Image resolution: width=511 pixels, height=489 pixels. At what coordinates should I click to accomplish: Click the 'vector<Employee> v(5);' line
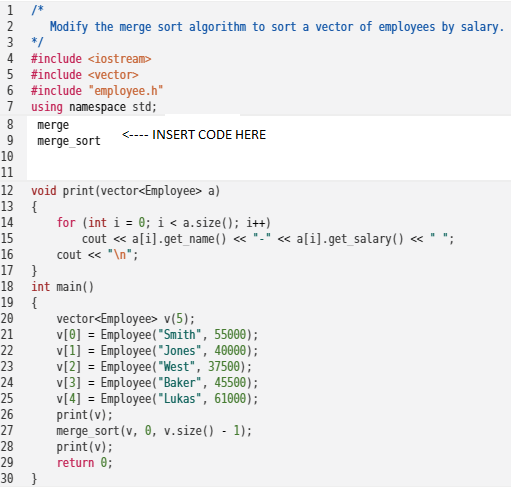coord(125,319)
